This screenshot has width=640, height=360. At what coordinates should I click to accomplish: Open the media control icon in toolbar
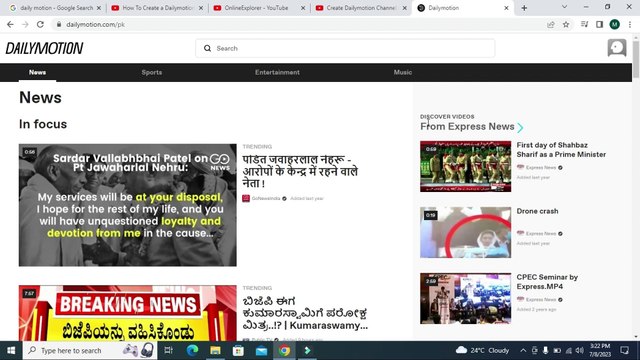click(584, 24)
